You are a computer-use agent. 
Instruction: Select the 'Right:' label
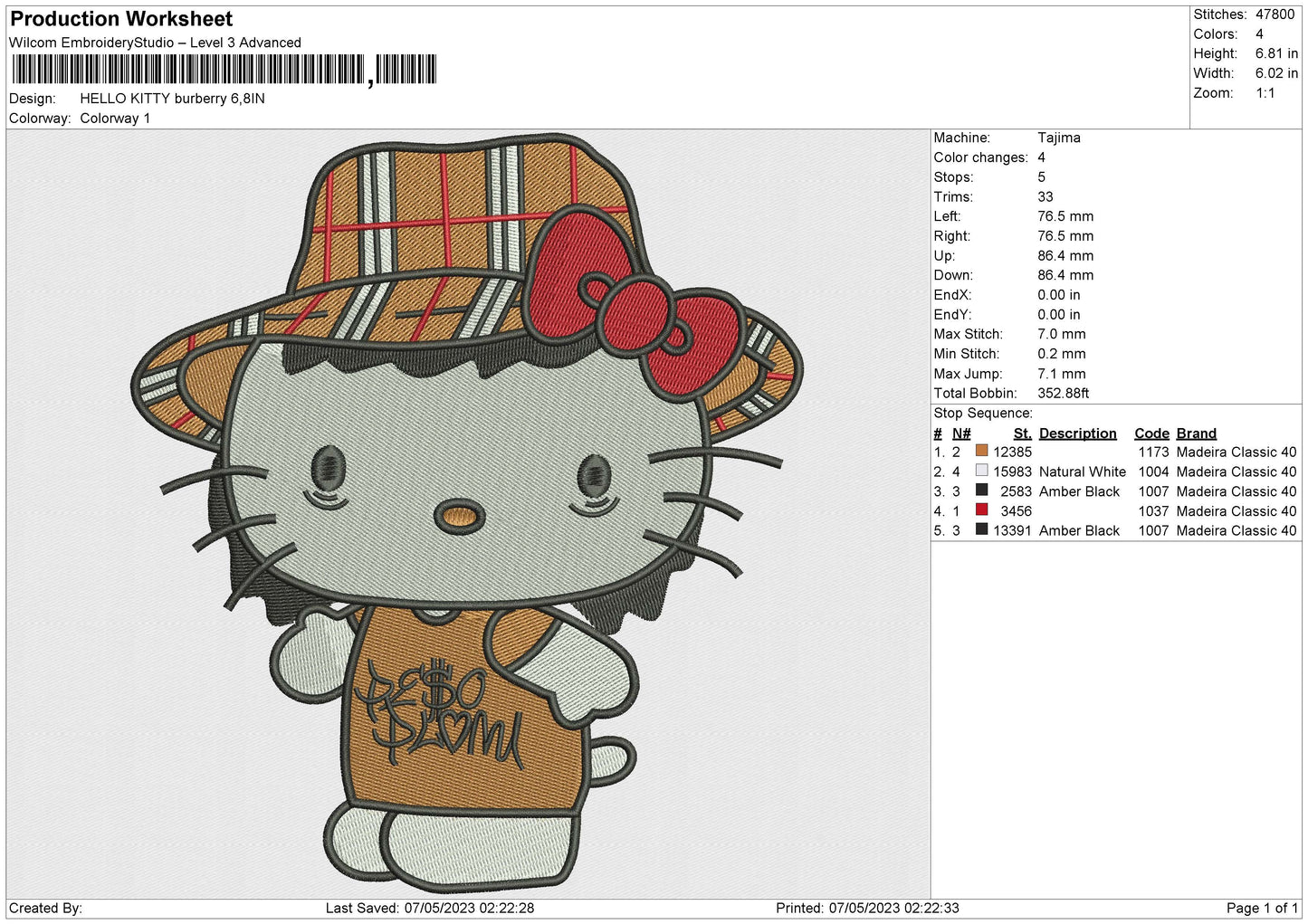(x=952, y=236)
